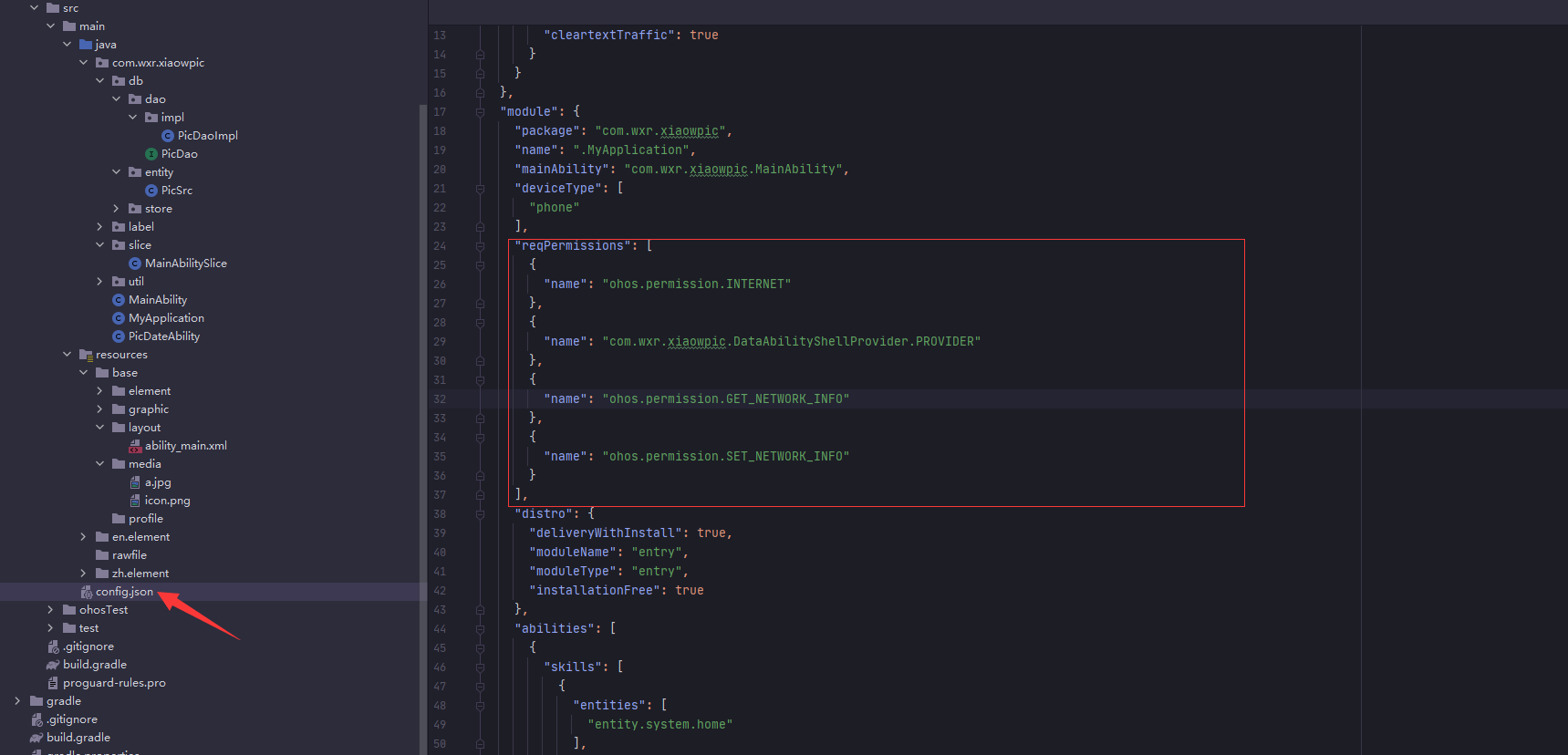The height and width of the screenshot is (755, 1568).
Task: Click the "deliveryWithInstall" key
Action: 606,533
